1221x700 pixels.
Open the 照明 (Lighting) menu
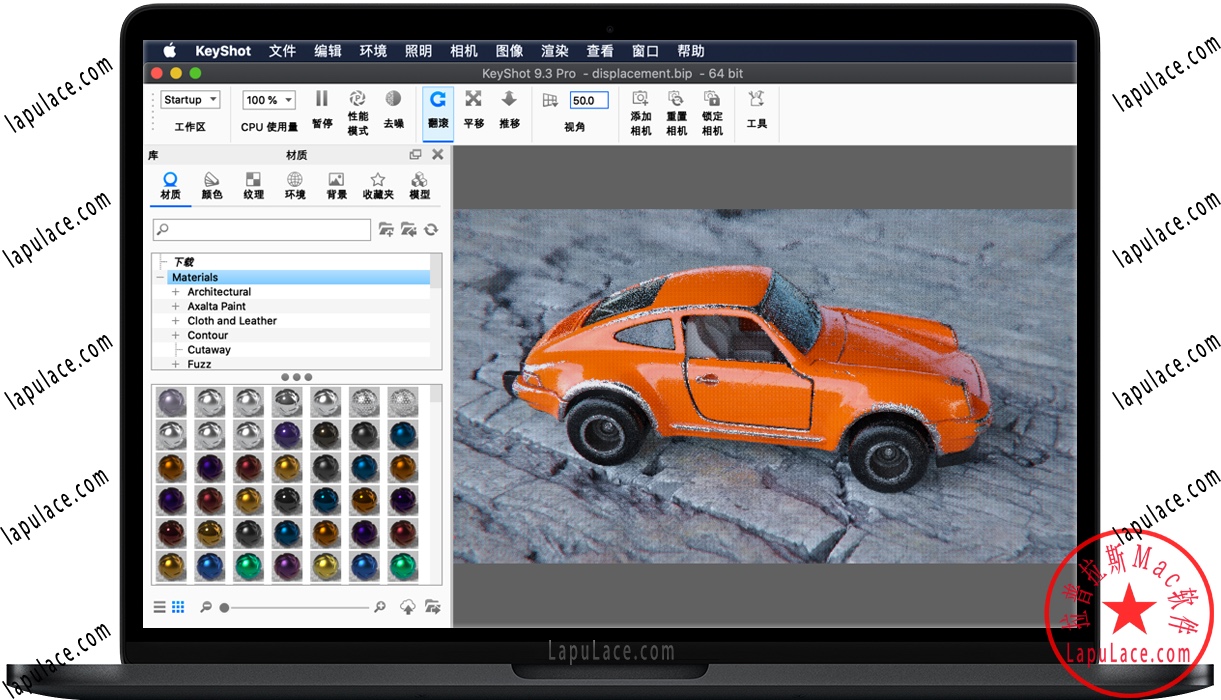point(418,51)
